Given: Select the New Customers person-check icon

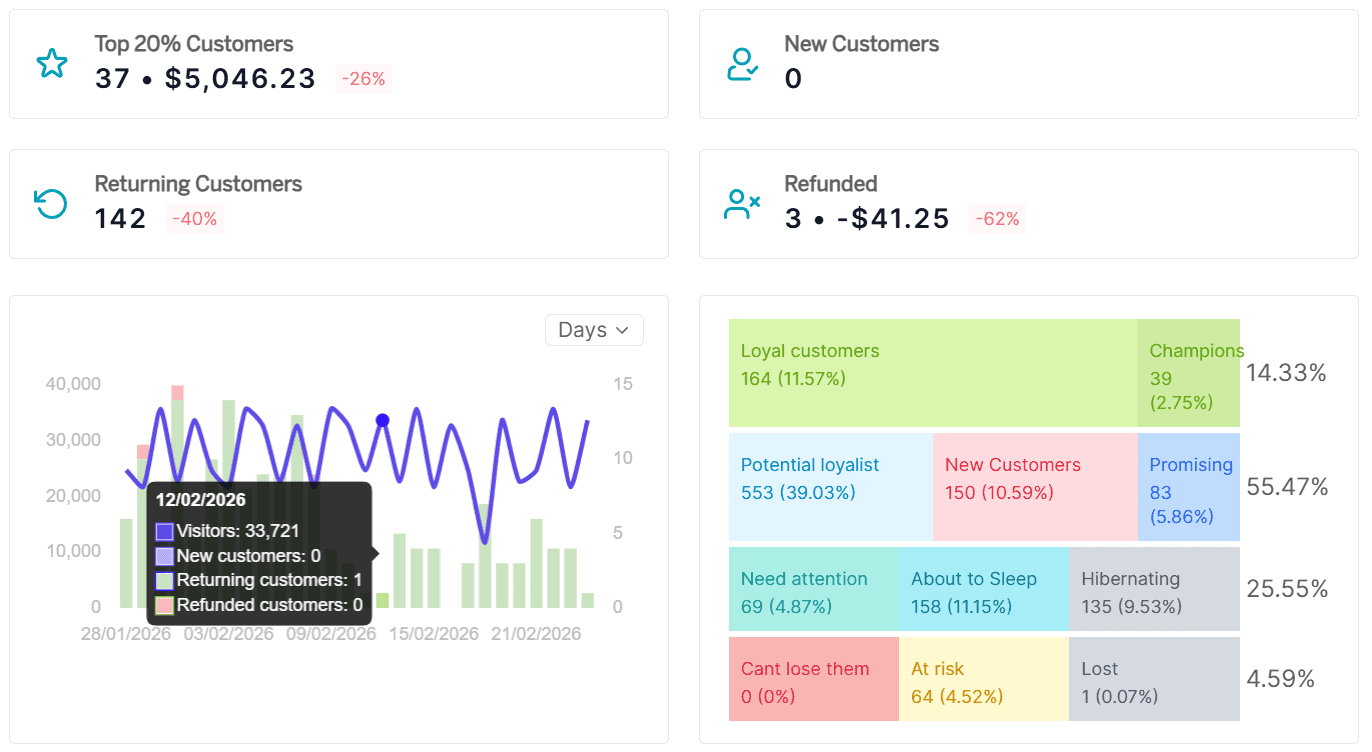Looking at the screenshot, I should coord(742,63).
